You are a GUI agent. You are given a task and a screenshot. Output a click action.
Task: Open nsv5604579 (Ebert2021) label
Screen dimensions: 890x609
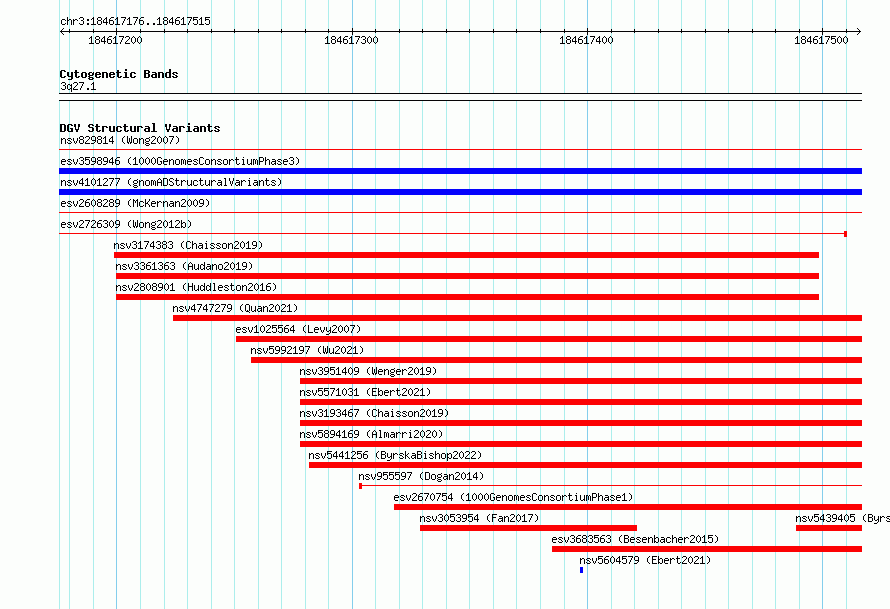click(645, 560)
